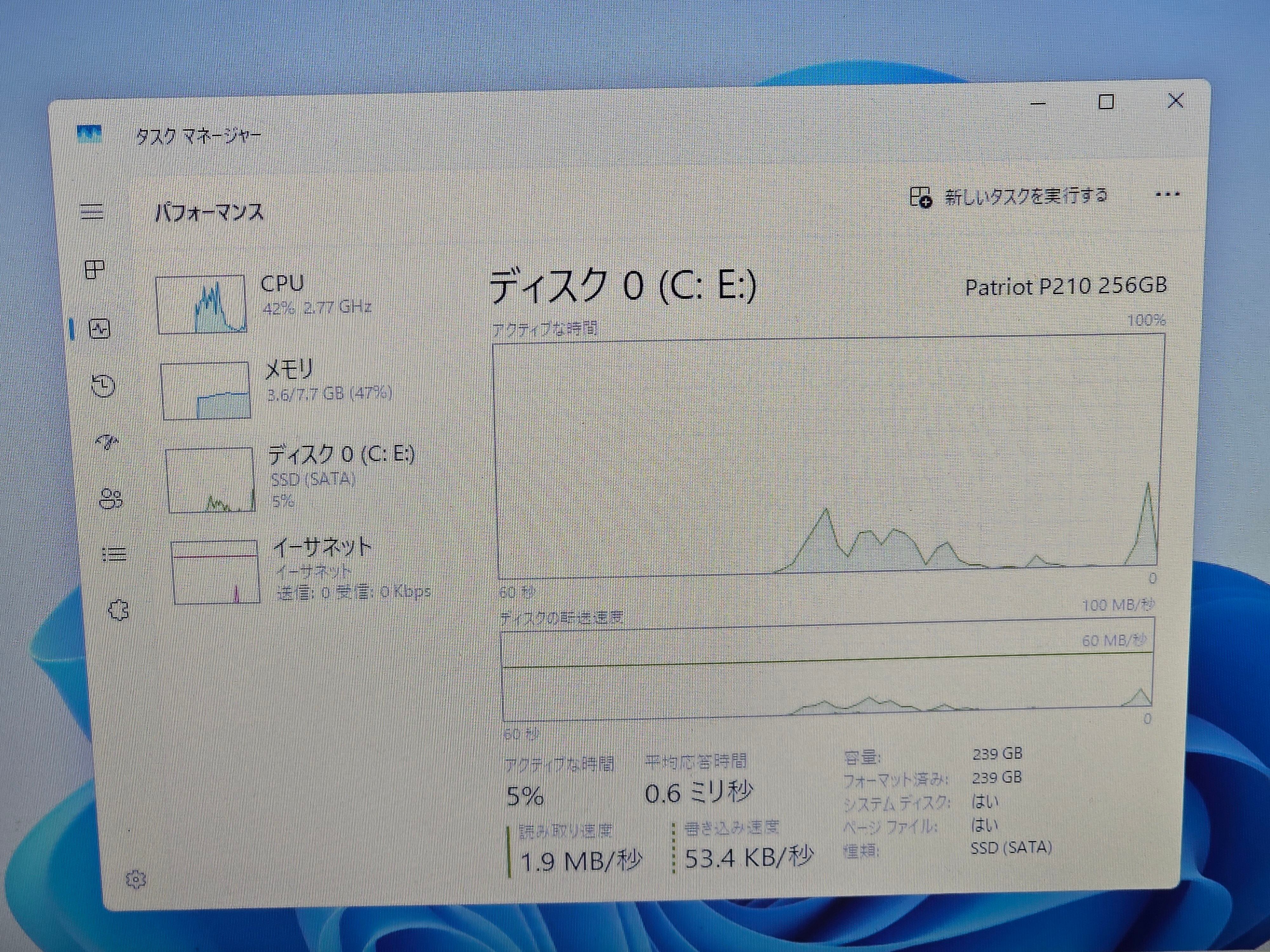Maximize the Task Manager window
Viewport: 1270px width, 952px height.
1106,102
